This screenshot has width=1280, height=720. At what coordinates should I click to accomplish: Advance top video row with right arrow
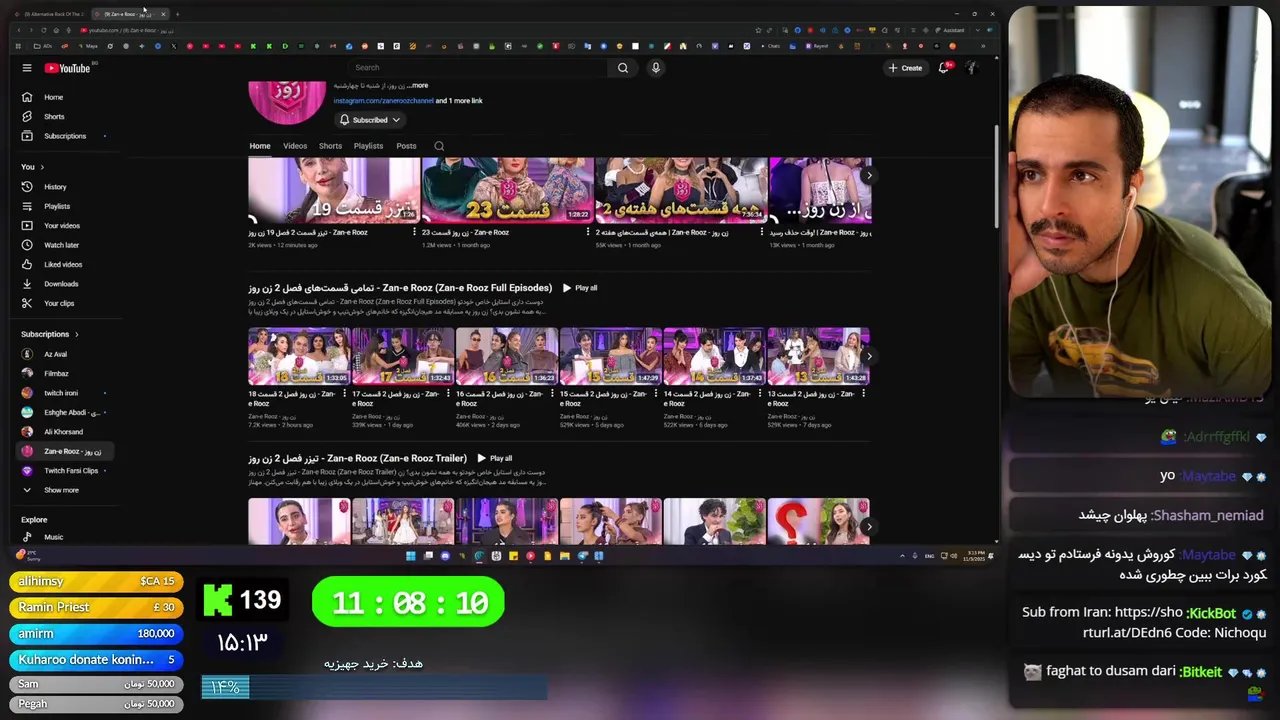coord(868,175)
